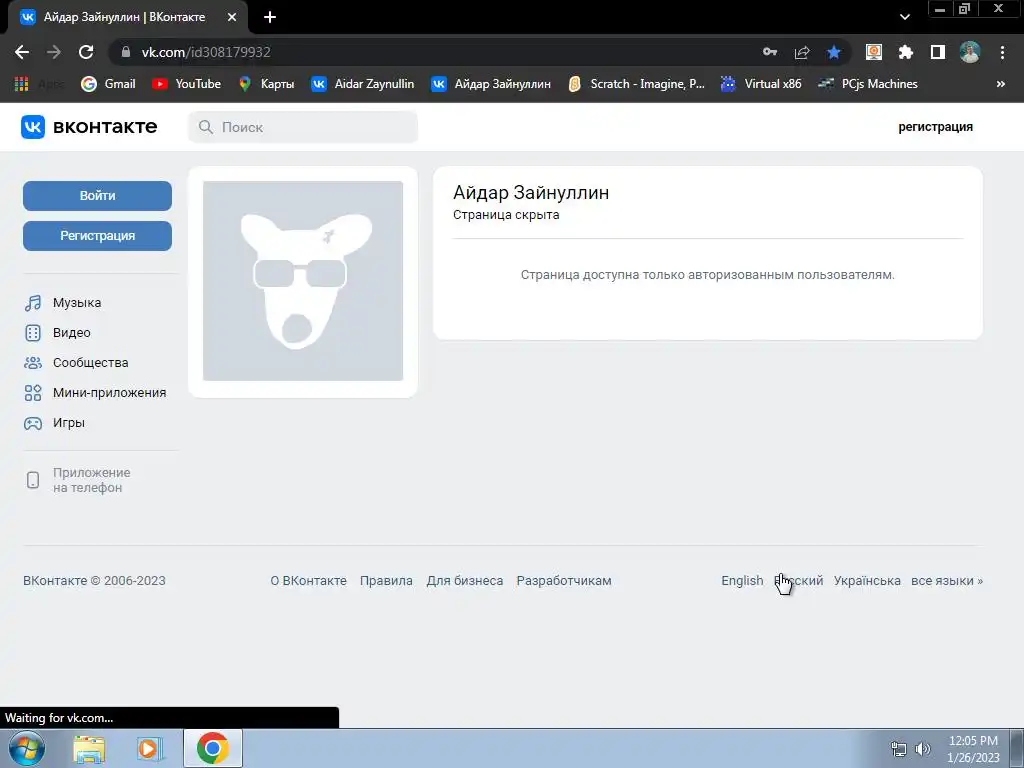Click the Chrome taskbar icon
The height and width of the screenshot is (768, 1024).
[212, 748]
